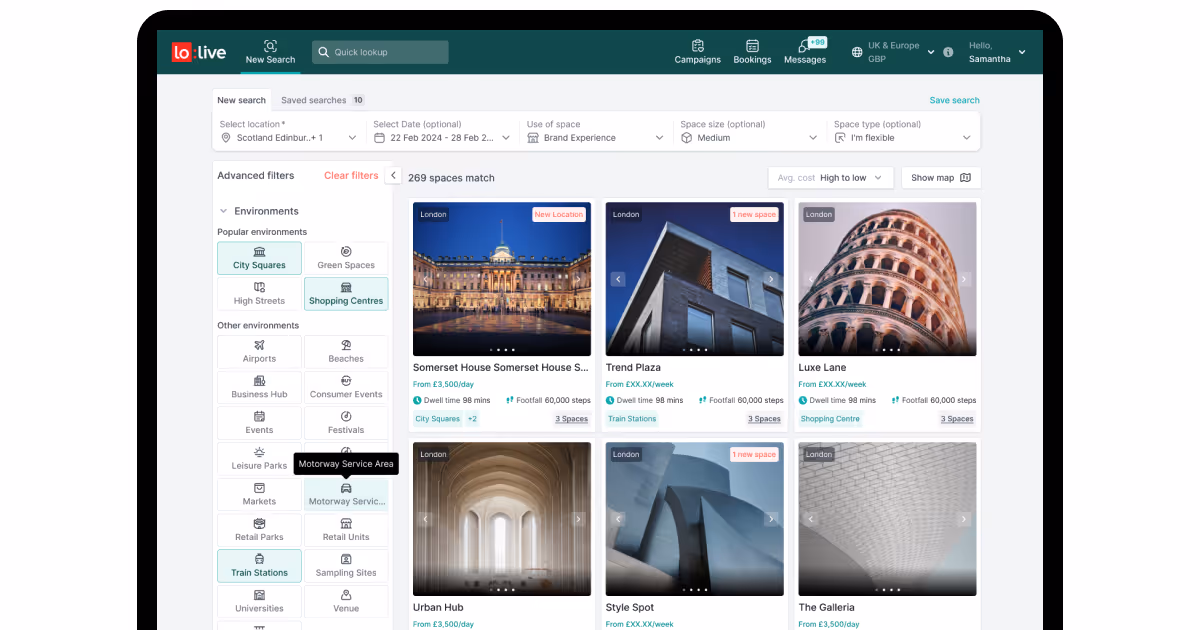Toggle the Green Spaces environment filter
Image resolution: width=1200 pixels, height=630 pixels.
pos(346,258)
